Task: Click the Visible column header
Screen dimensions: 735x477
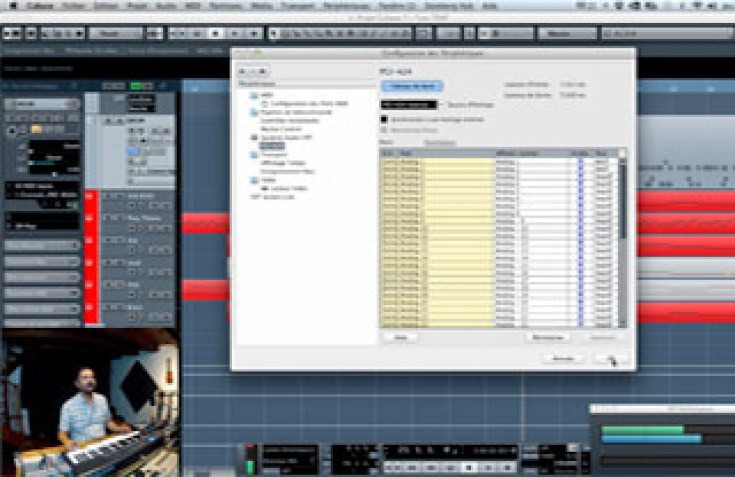Action: pos(580,153)
